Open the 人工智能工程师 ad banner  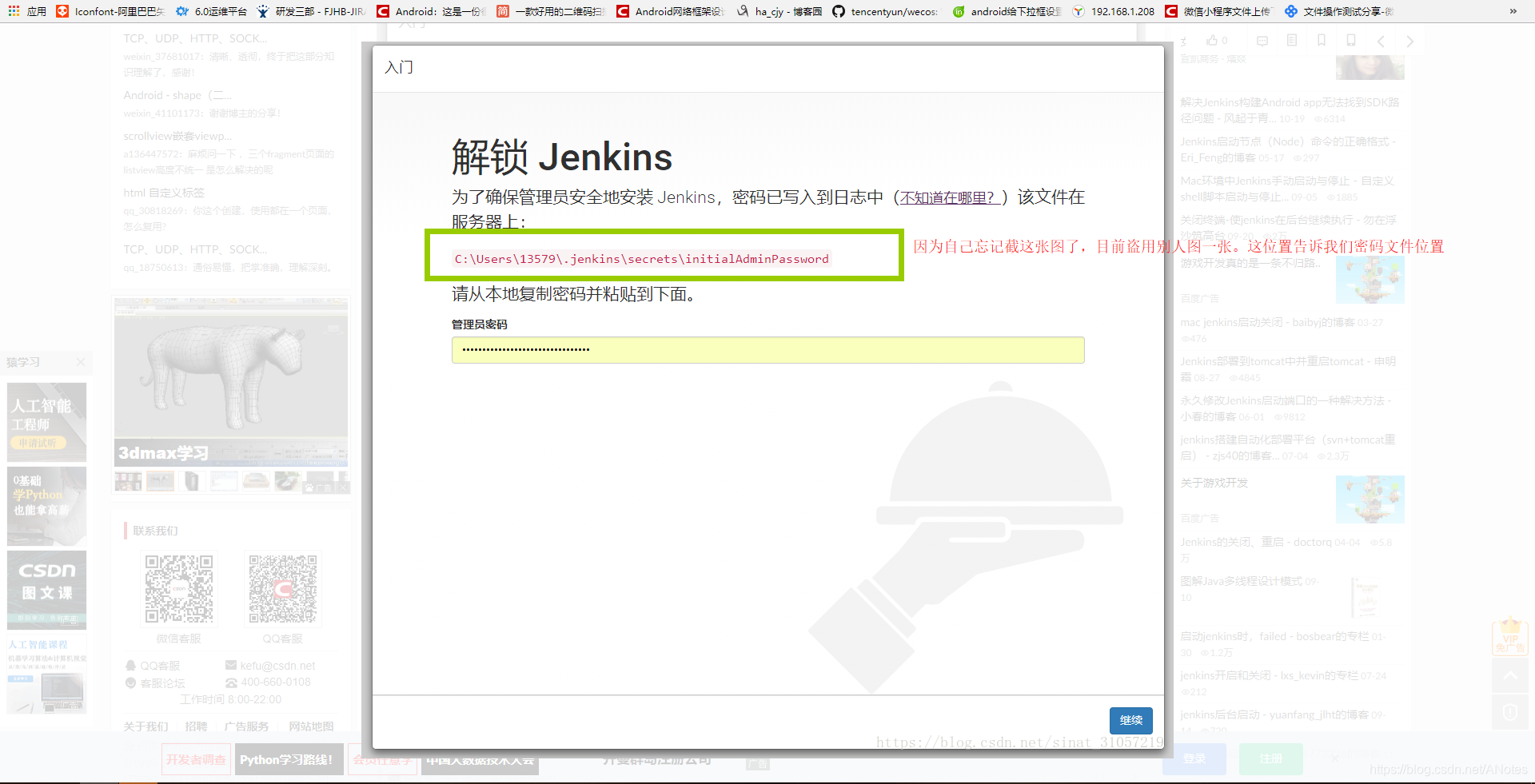[46, 422]
